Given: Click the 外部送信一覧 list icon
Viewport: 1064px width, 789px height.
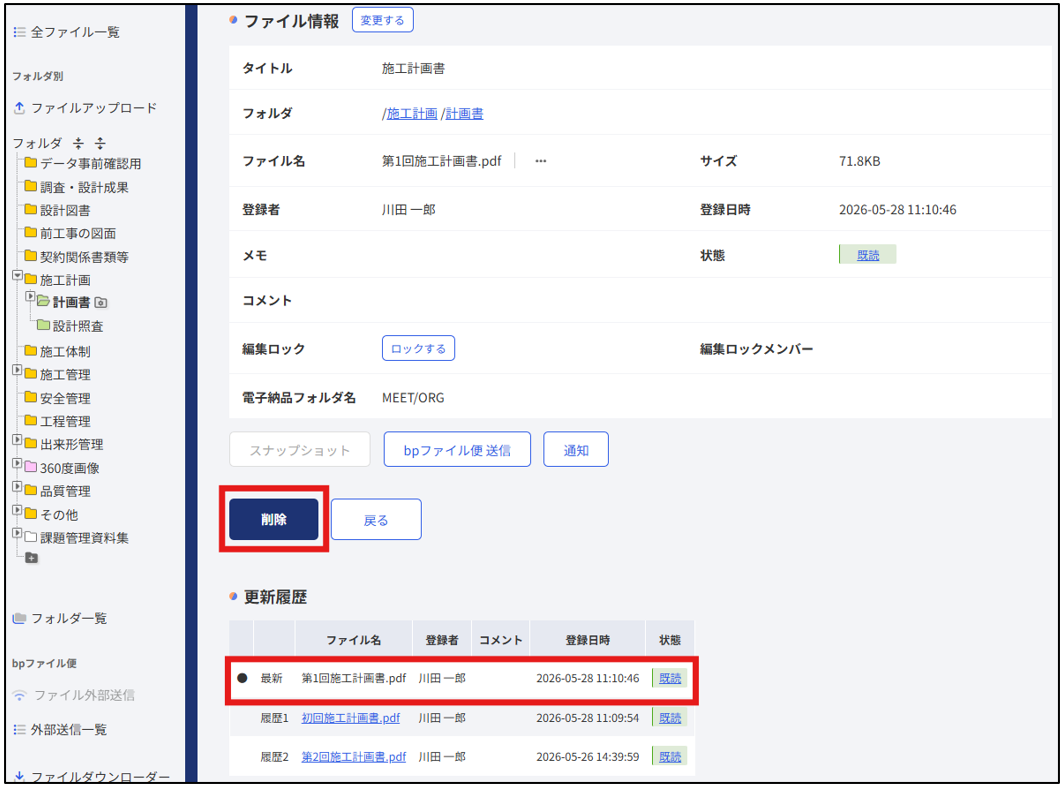Looking at the screenshot, I should coord(20,730).
